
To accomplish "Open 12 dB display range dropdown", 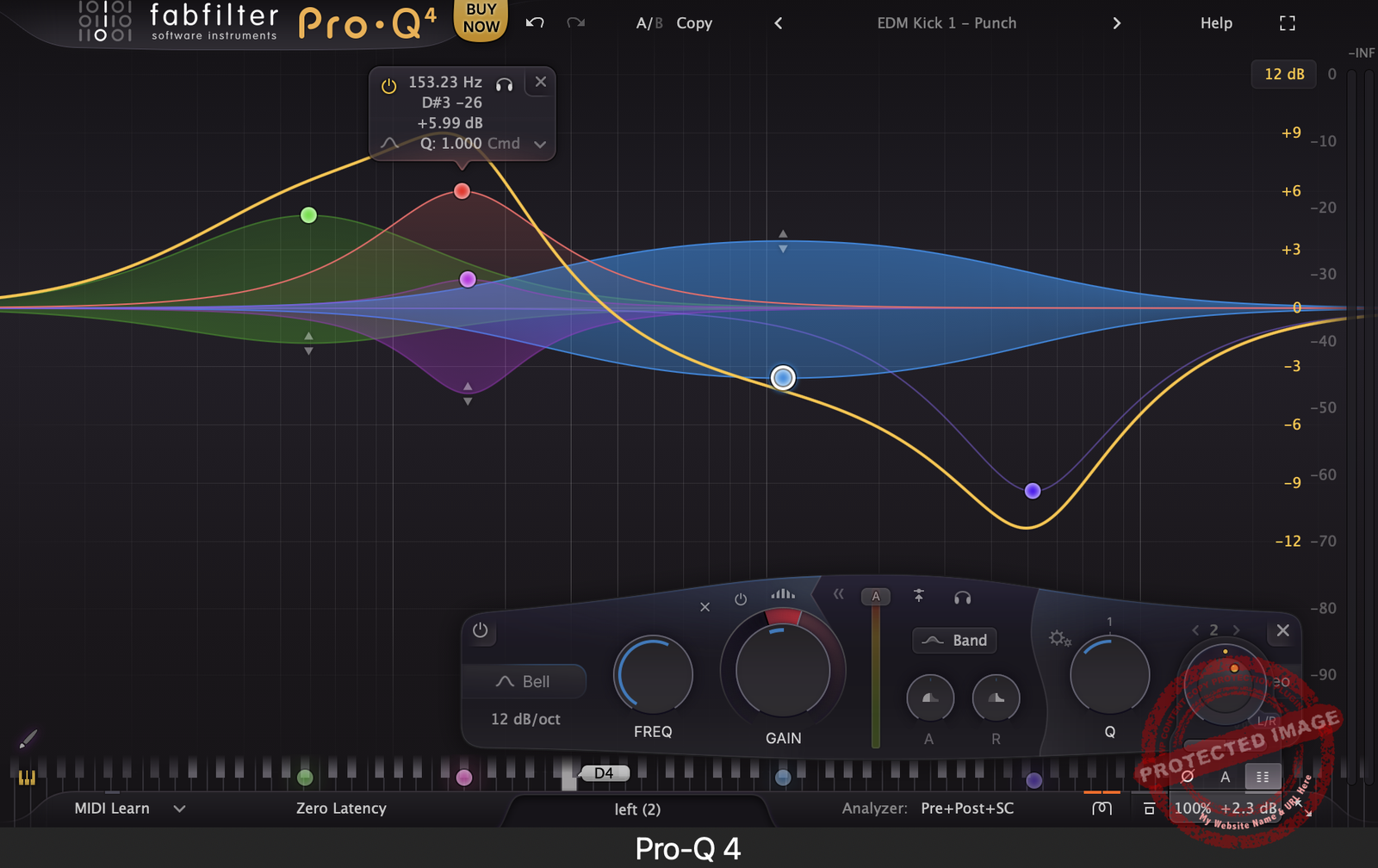I will point(1284,74).
